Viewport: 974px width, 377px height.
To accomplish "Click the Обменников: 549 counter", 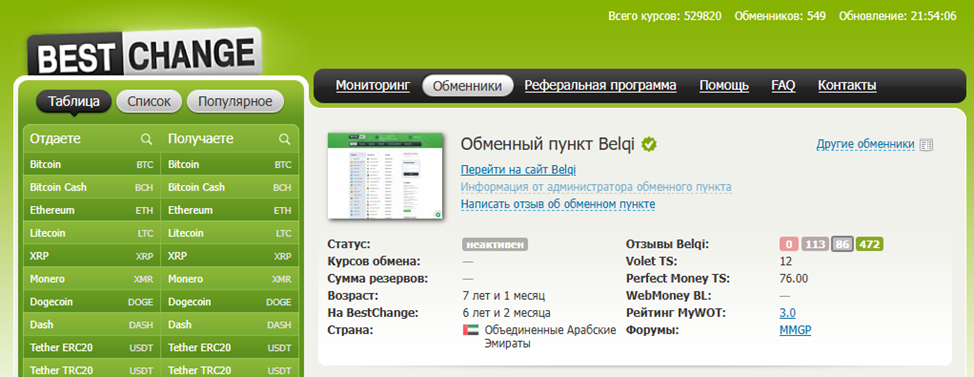I will click(x=780, y=16).
